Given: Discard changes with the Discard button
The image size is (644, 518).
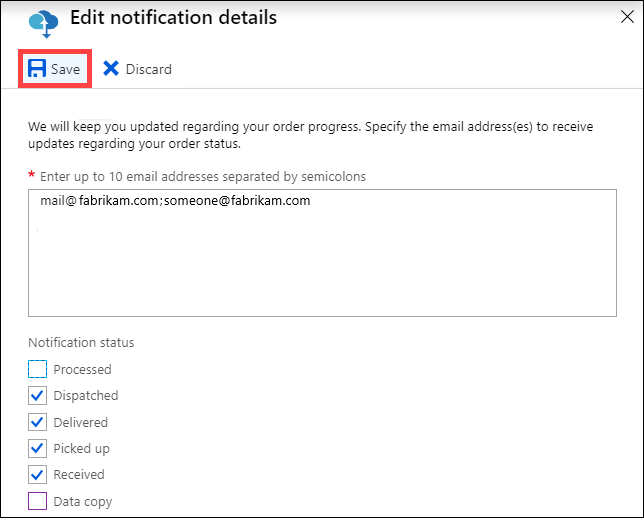Looking at the screenshot, I should pyautogui.click(x=137, y=69).
